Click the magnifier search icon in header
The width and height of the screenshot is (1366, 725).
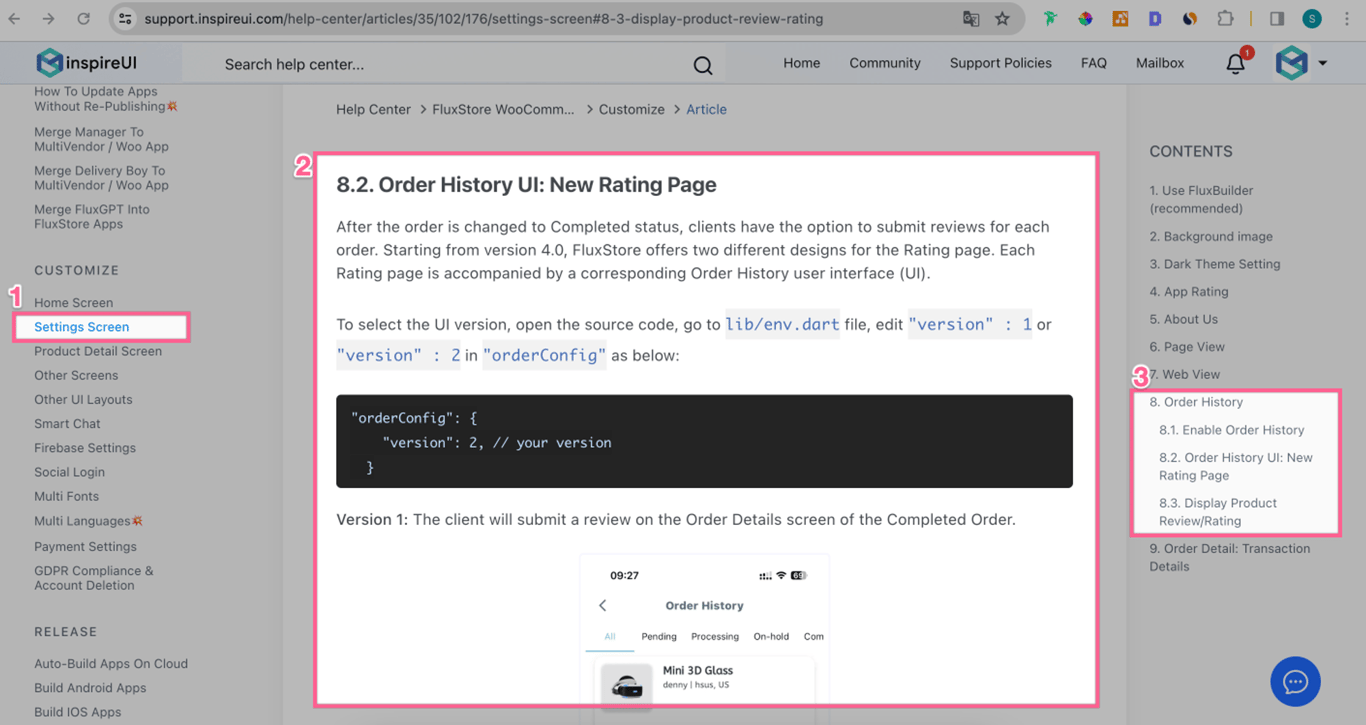click(x=703, y=65)
